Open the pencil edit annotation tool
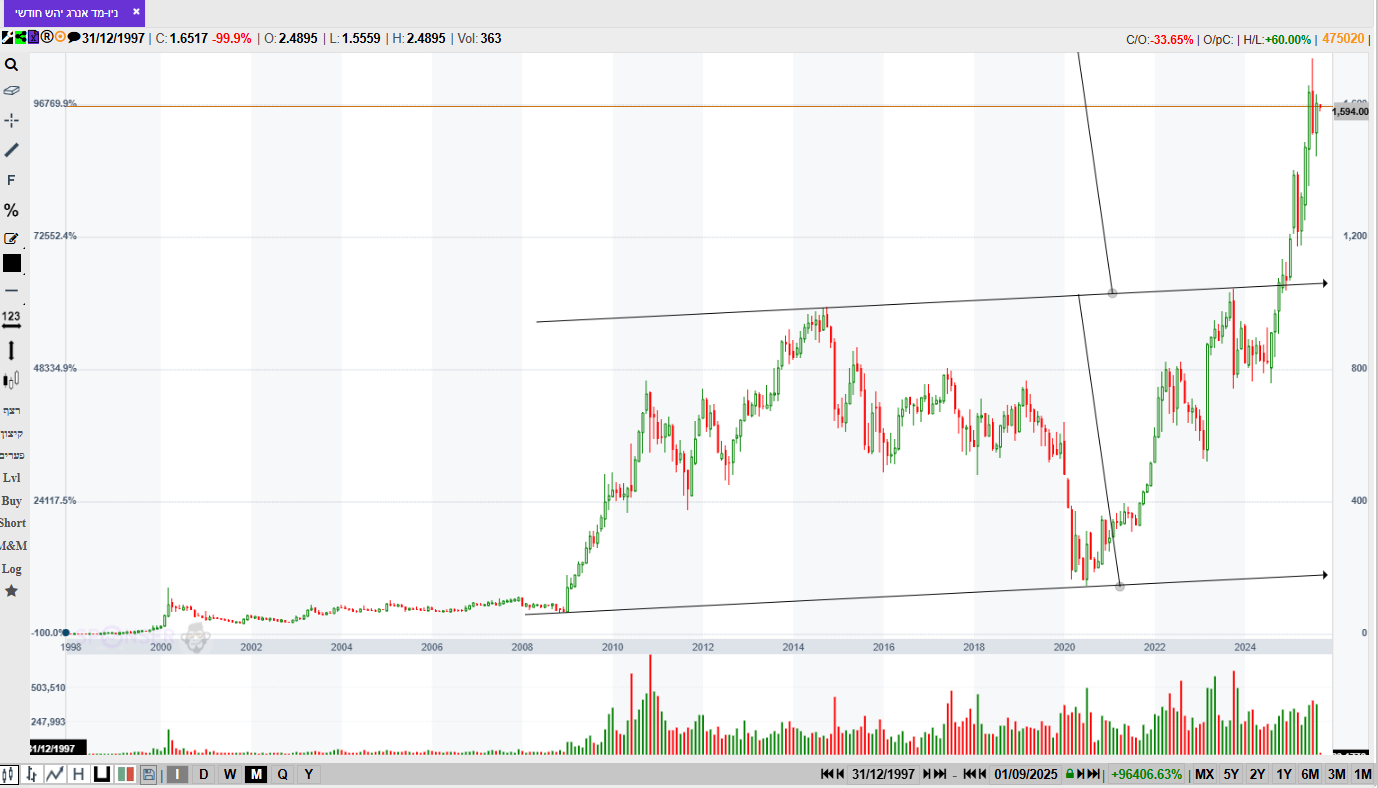The width and height of the screenshot is (1378, 788). tap(12, 238)
